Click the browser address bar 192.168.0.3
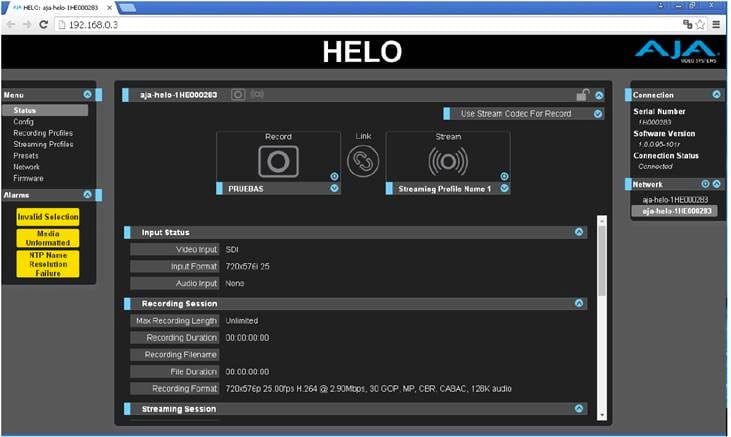 pyautogui.click(x=368, y=24)
